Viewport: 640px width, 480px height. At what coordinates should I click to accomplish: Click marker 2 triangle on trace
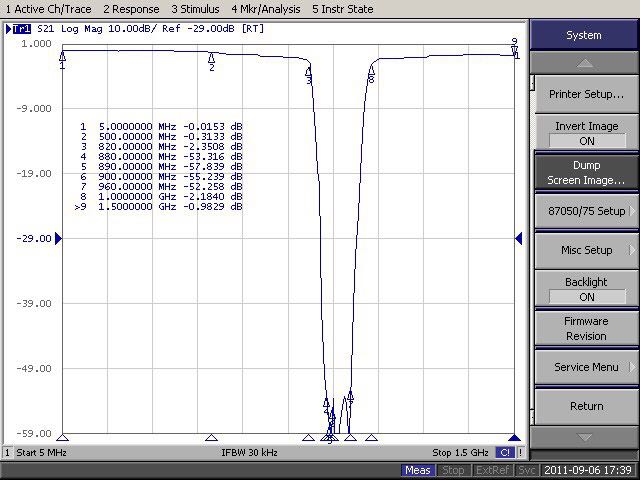[x=211, y=58]
